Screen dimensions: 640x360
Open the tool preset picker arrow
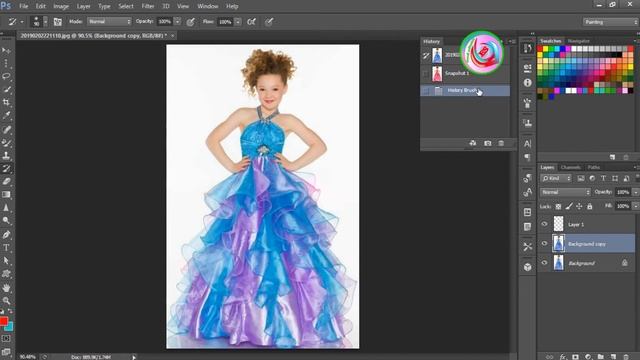22,22
